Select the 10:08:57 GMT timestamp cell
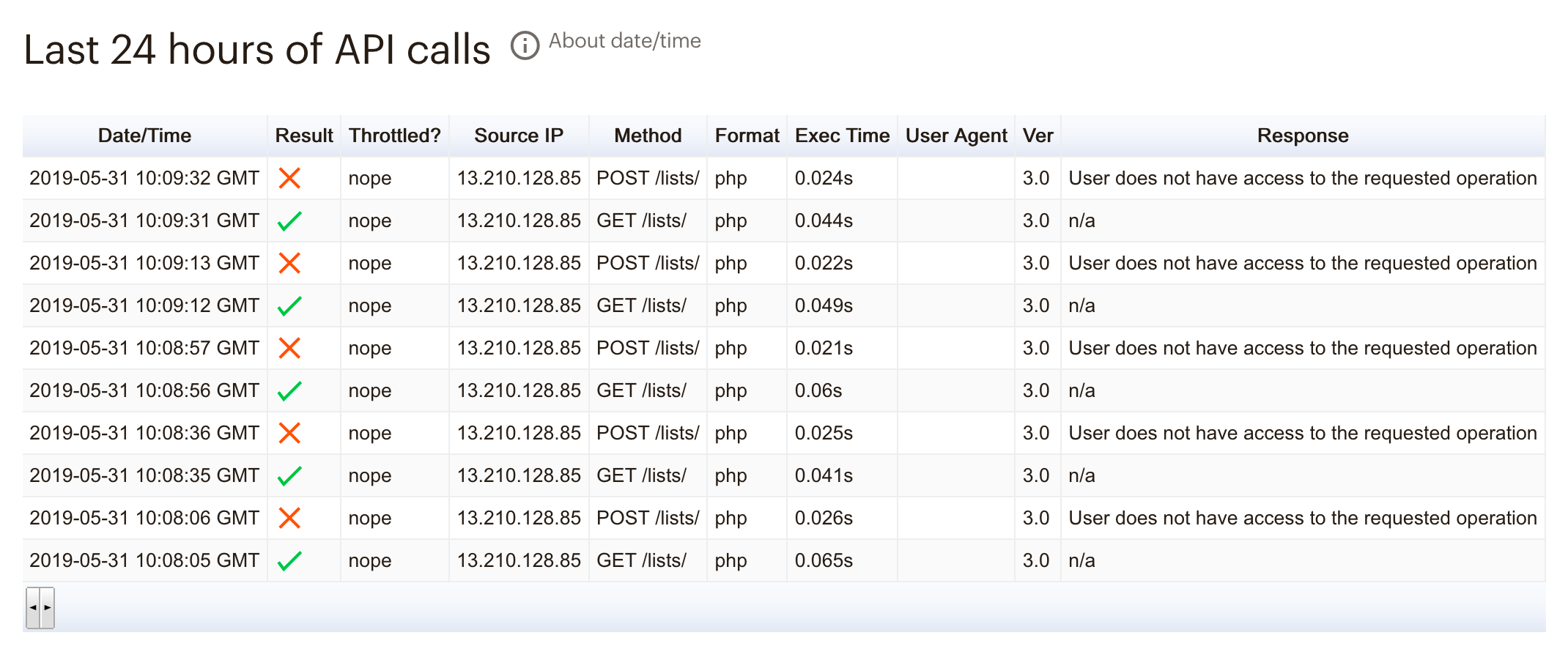This screenshot has width=1568, height=649. 144,348
